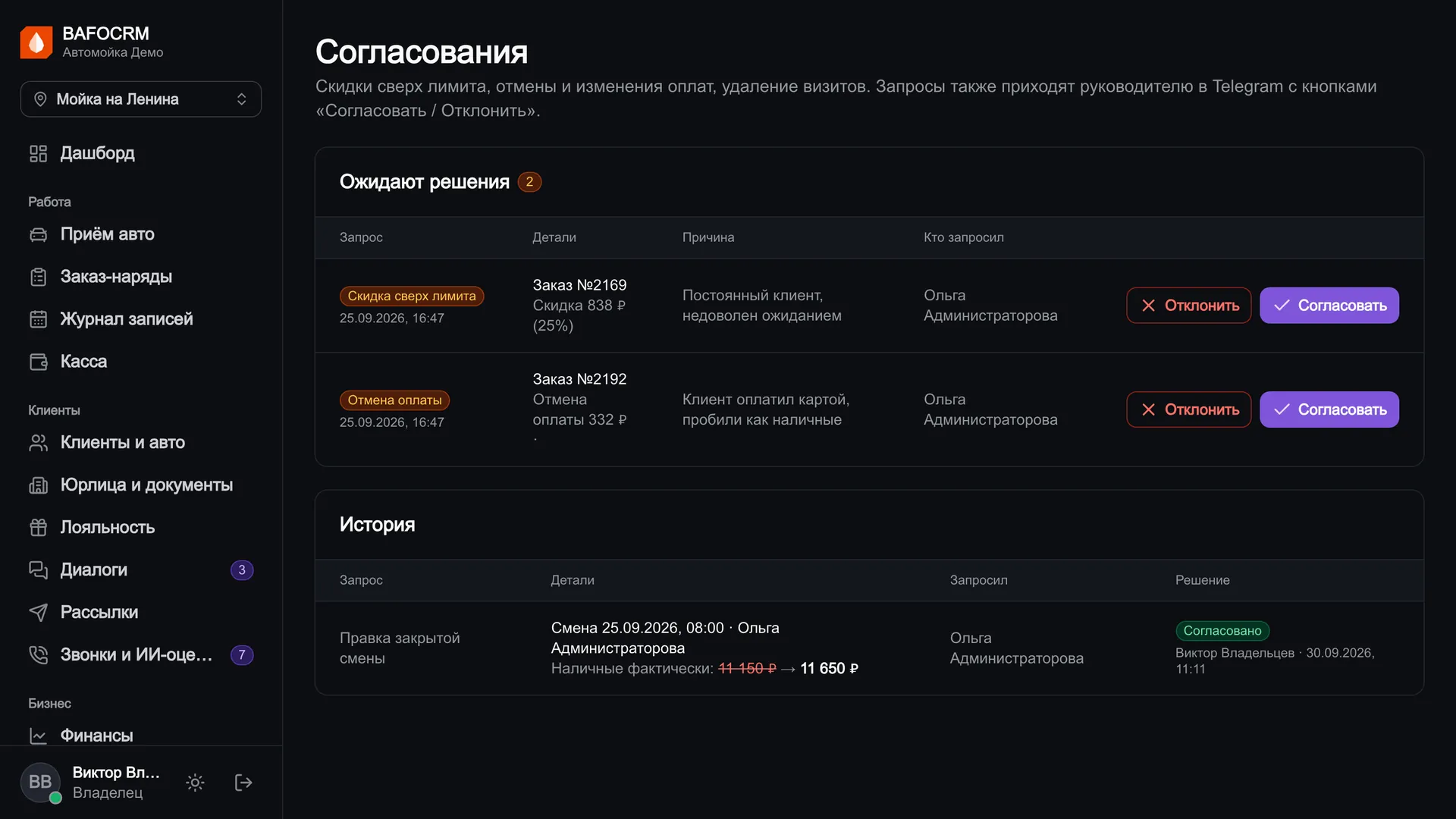Click the Согласовано status badge

pos(1222,631)
